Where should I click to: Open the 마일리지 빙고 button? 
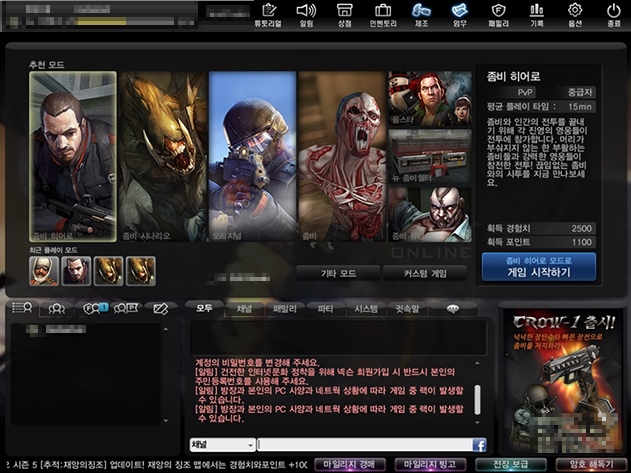(430, 465)
